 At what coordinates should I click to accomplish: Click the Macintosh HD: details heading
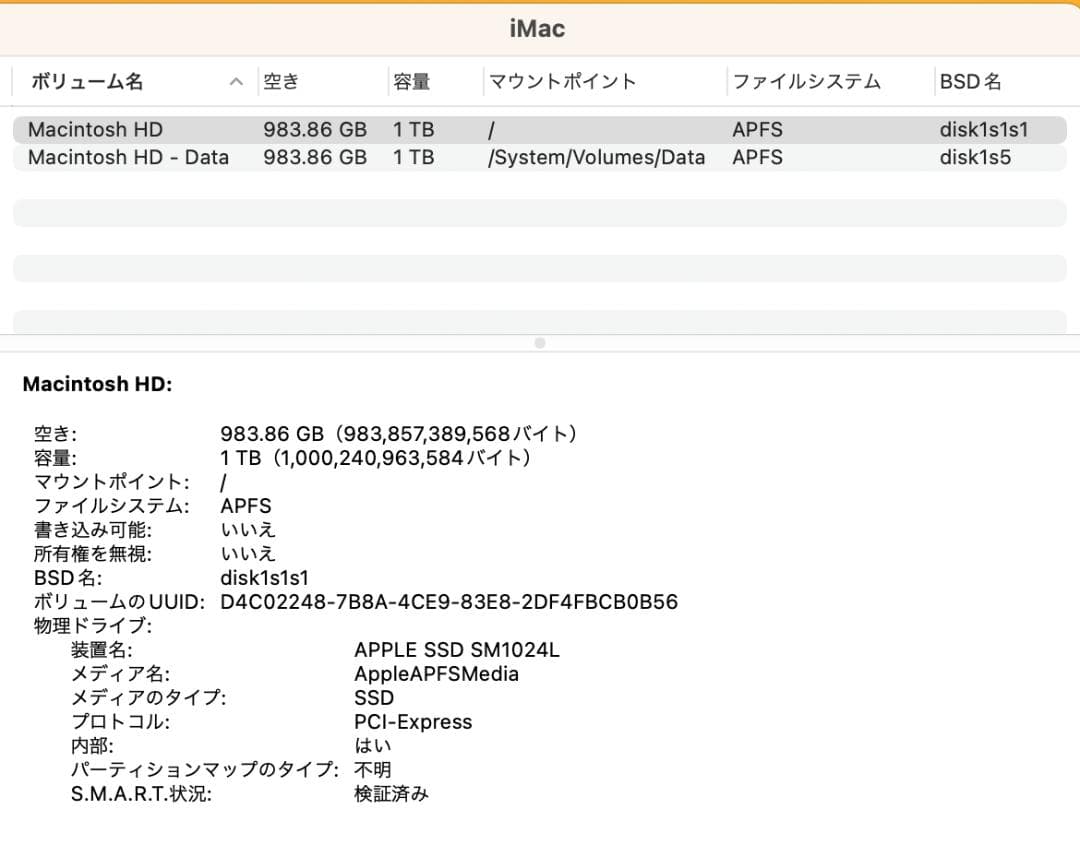(x=96, y=383)
